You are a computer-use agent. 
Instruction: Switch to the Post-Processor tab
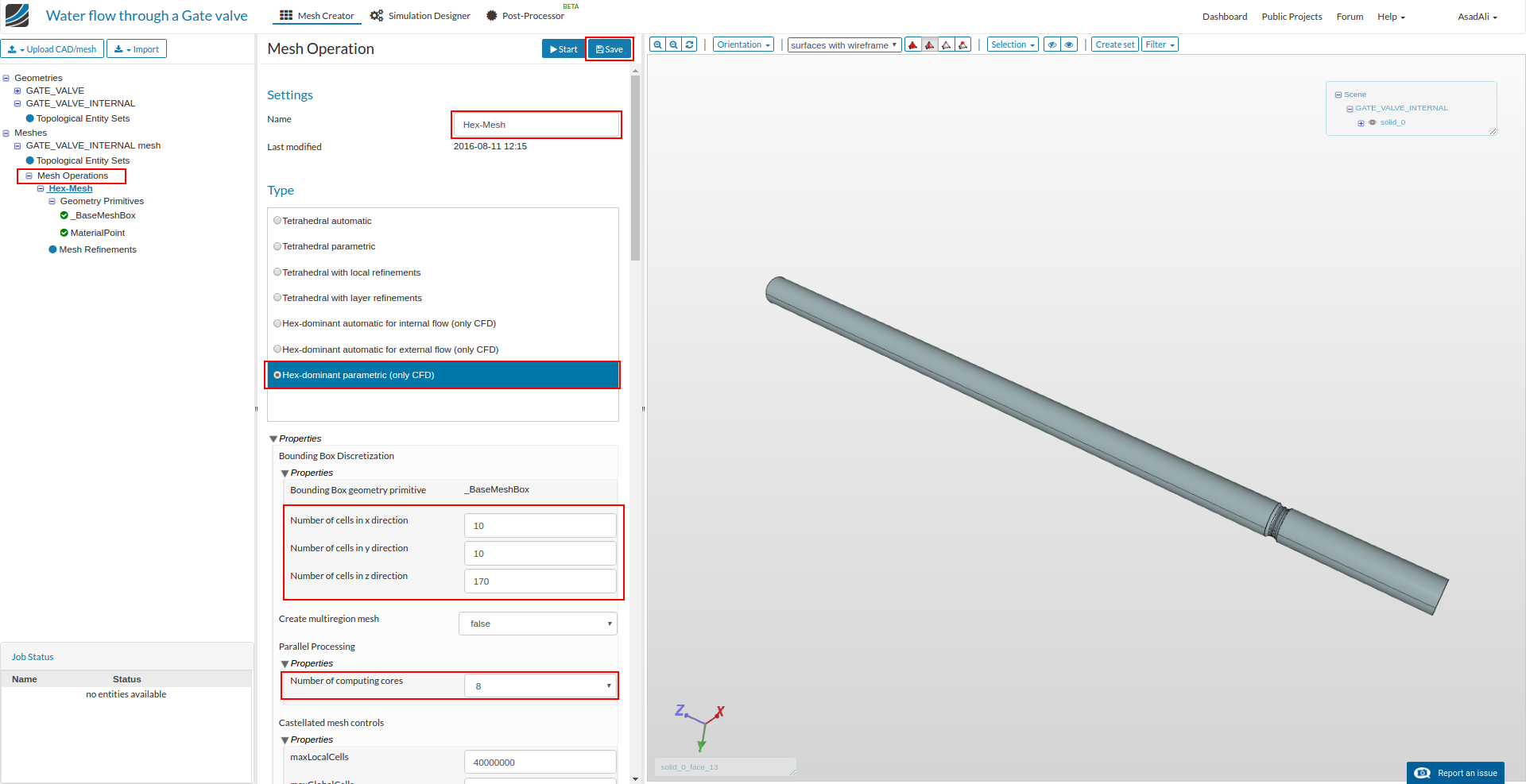coord(525,16)
